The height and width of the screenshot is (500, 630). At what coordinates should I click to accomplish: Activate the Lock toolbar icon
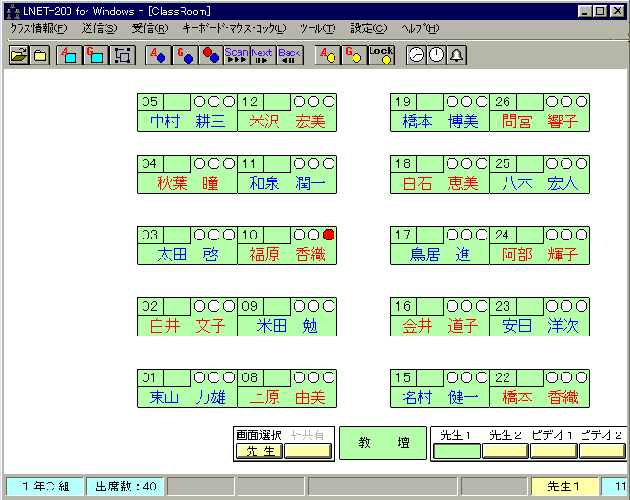point(381,55)
